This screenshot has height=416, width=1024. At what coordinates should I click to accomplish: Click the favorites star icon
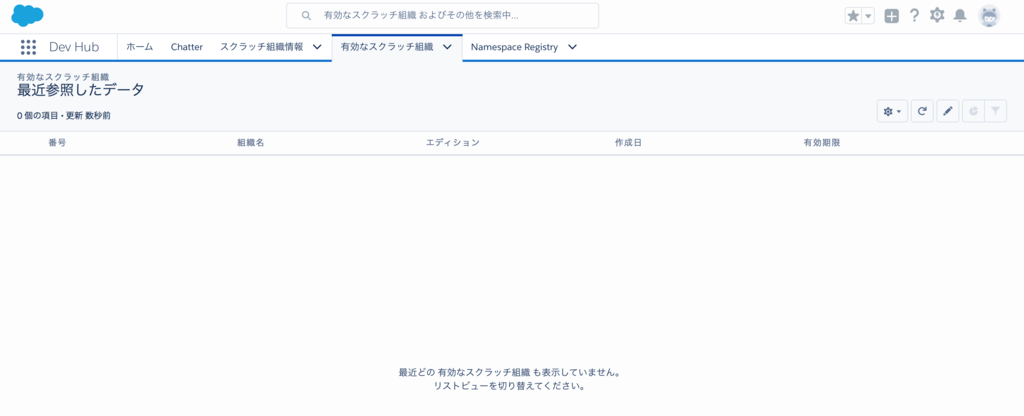point(853,16)
